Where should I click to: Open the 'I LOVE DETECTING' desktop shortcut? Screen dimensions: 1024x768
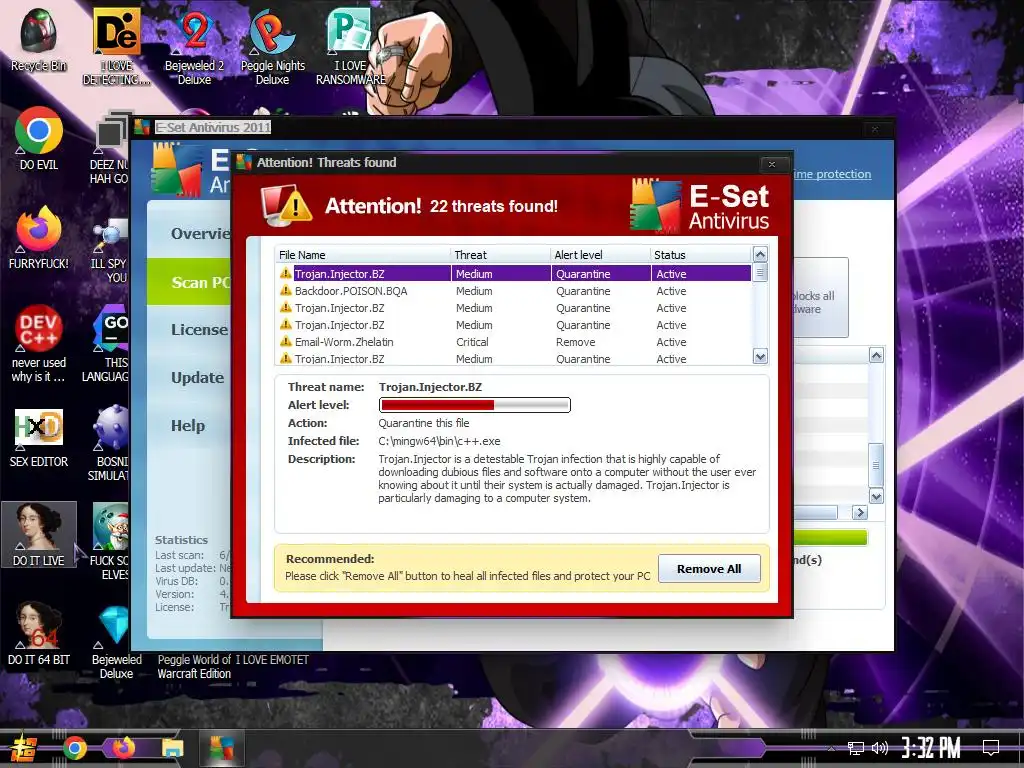coord(116,46)
